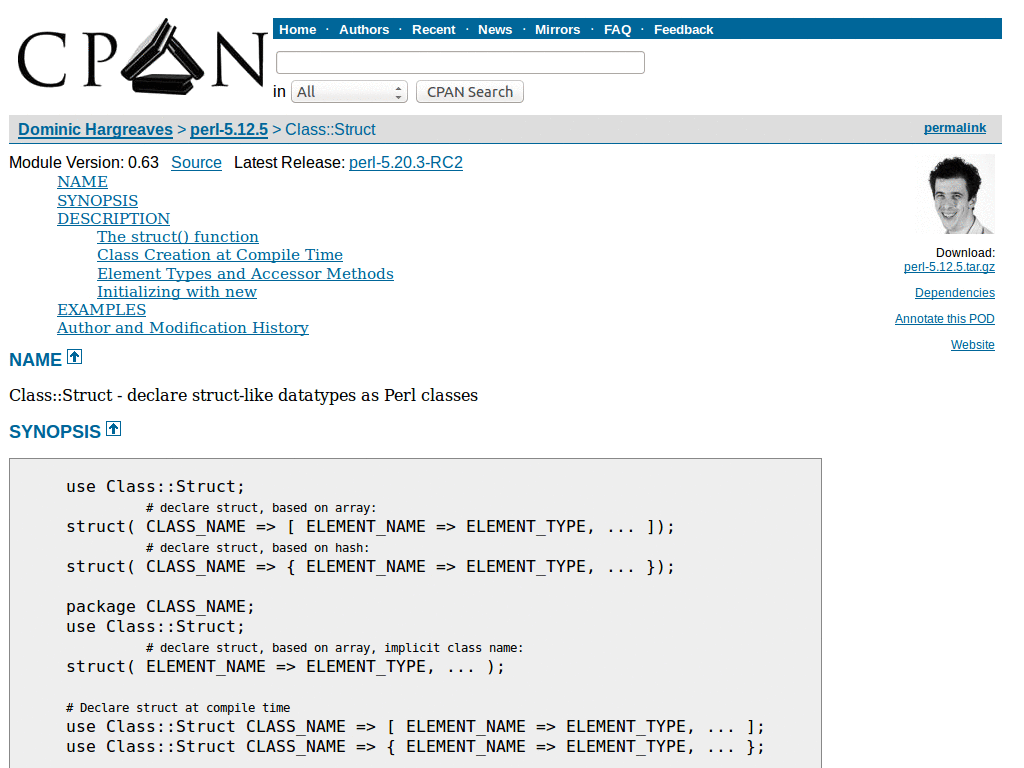Click the Class::Struct breadcrumb text

(x=330, y=129)
